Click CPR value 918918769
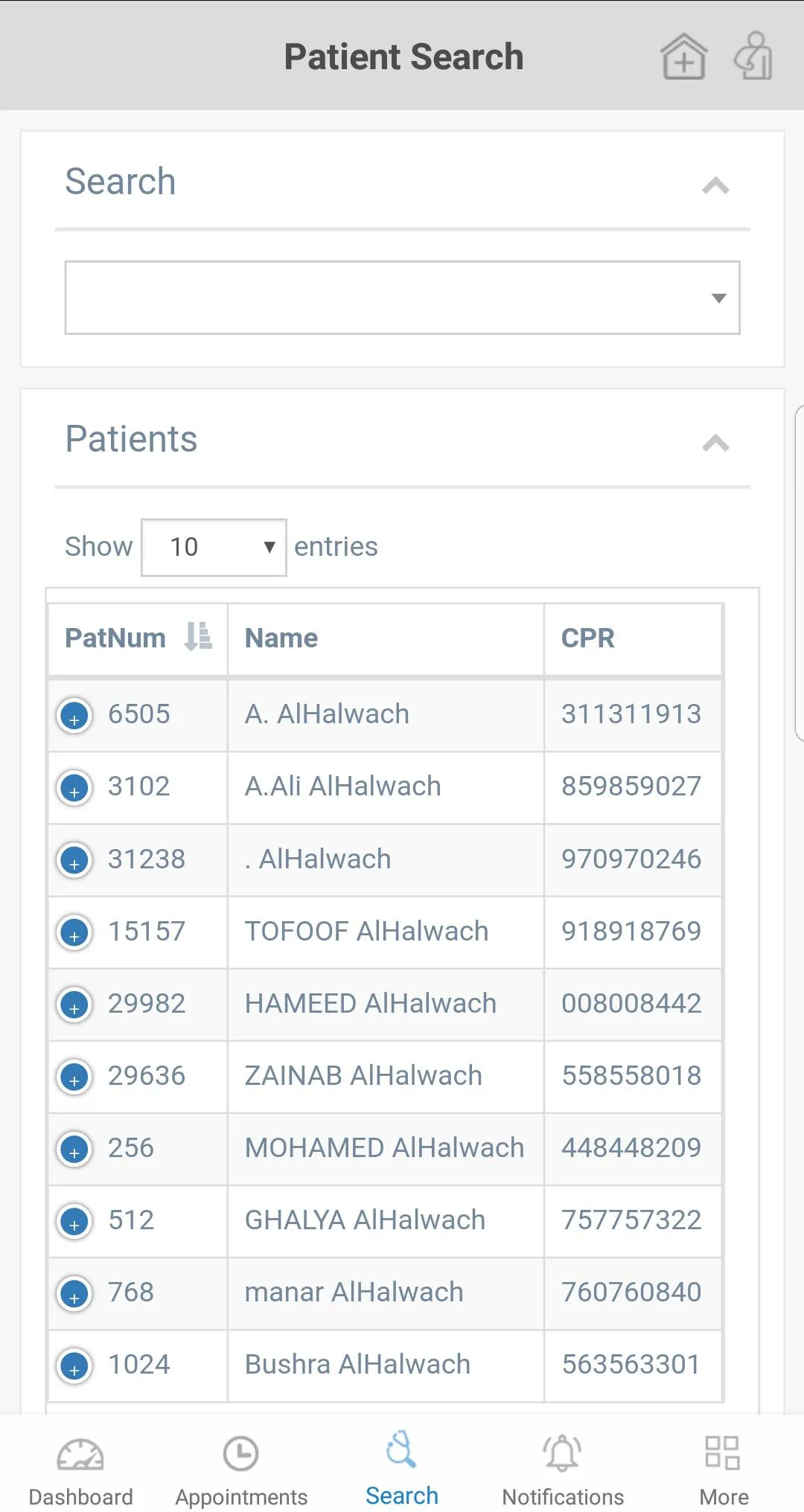This screenshot has height=1512, width=804. 631,932
